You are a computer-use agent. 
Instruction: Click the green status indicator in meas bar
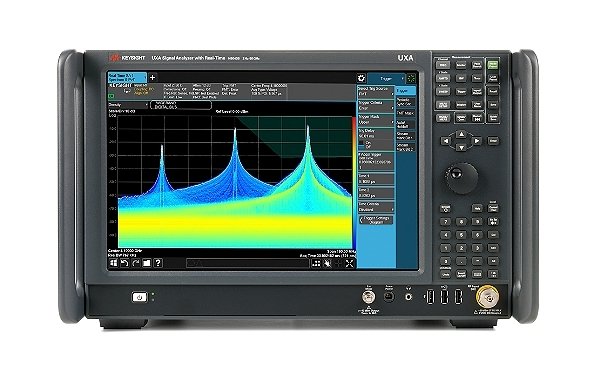tap(111, 96)
